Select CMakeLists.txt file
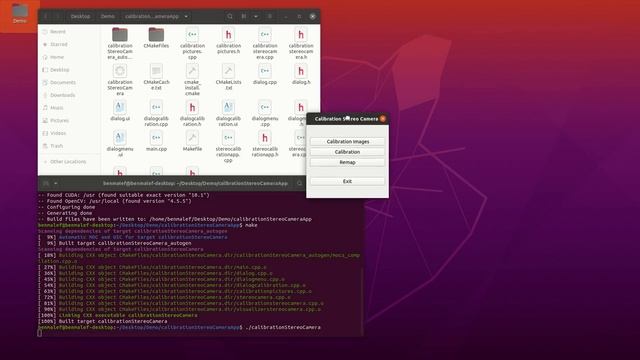 pos(229,77)
